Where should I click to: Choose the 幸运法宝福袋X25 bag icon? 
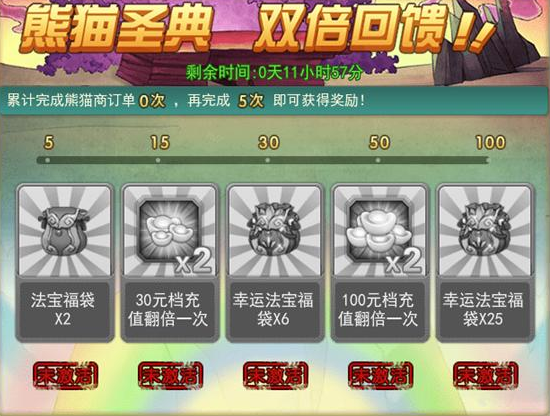pos(484,230)
